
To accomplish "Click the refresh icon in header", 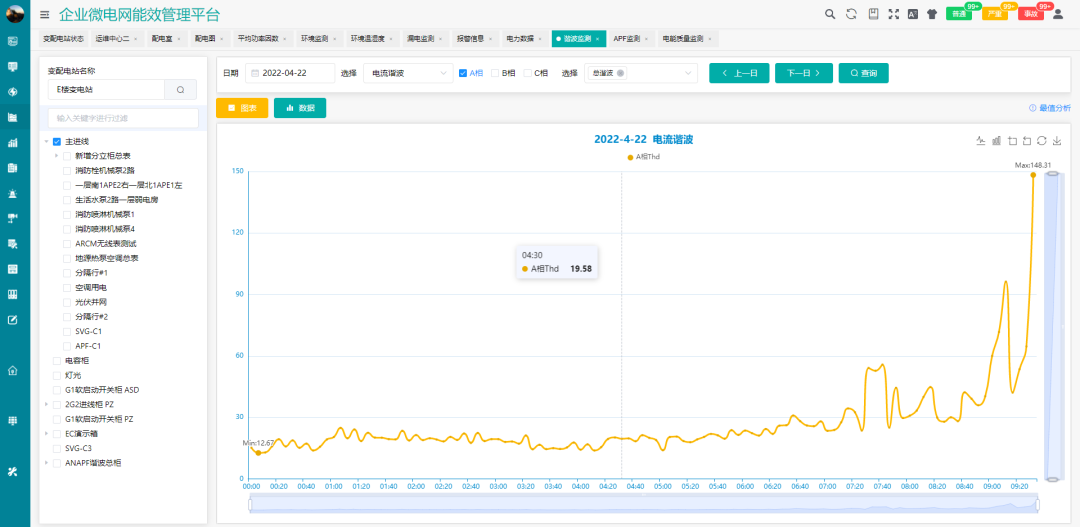I will coord(851,14).
